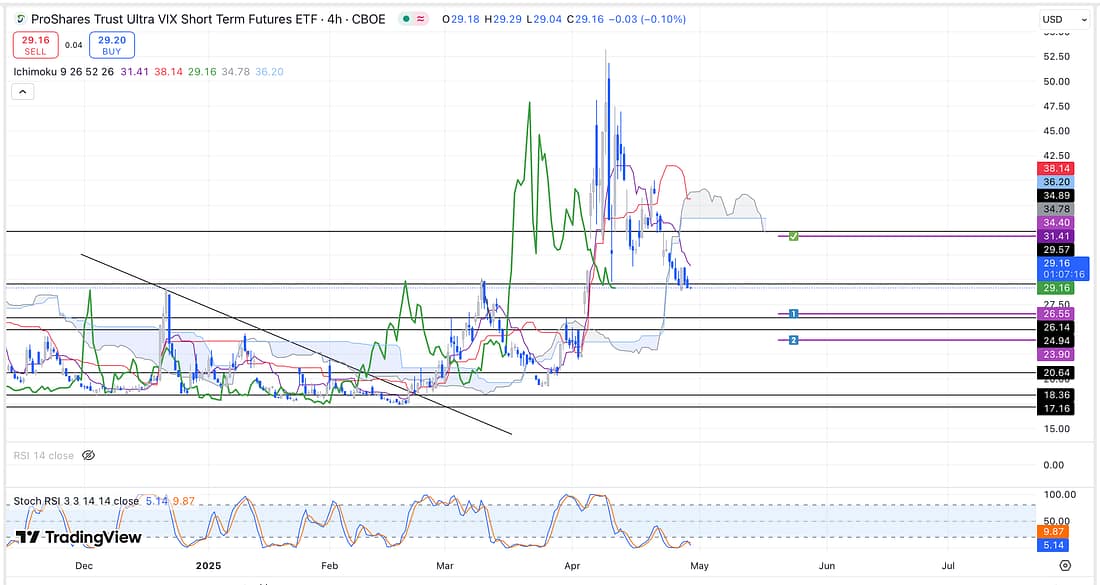The image size is (1100, 585).
Task: Select the blue marker labeled 2
Action: 793,340
